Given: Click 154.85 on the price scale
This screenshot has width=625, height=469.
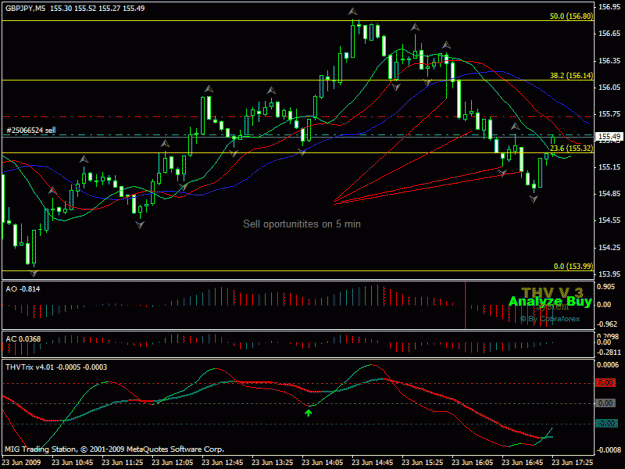Looking at the screenshot, I should [x=609, y=194].
